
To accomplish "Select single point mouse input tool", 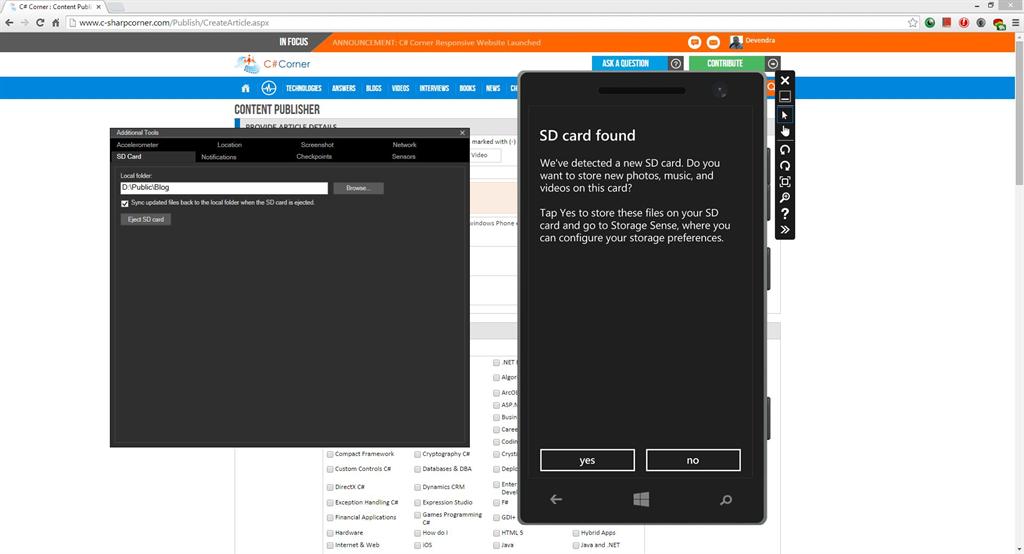I will pos(785,115).
